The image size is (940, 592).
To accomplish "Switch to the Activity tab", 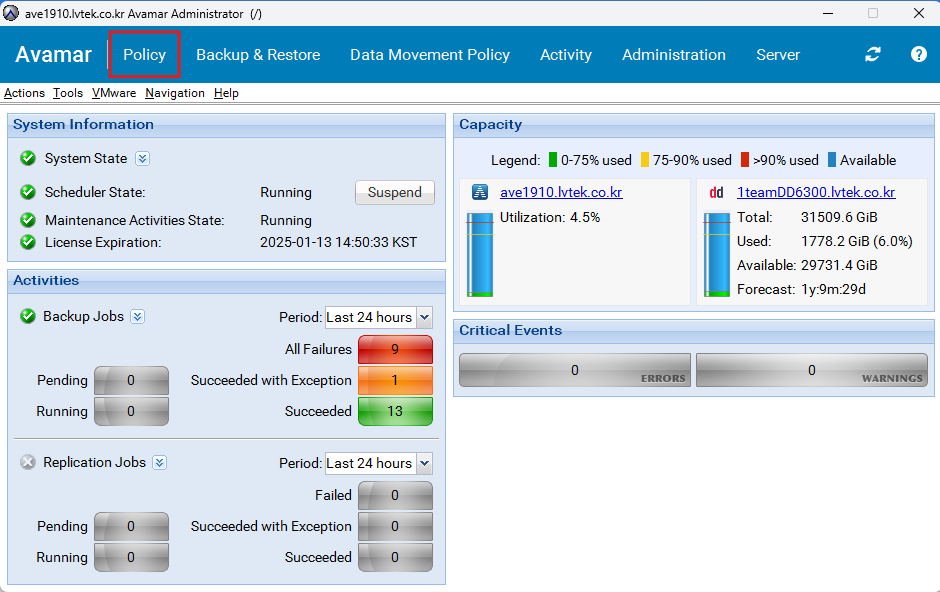I will pos(565,55).
